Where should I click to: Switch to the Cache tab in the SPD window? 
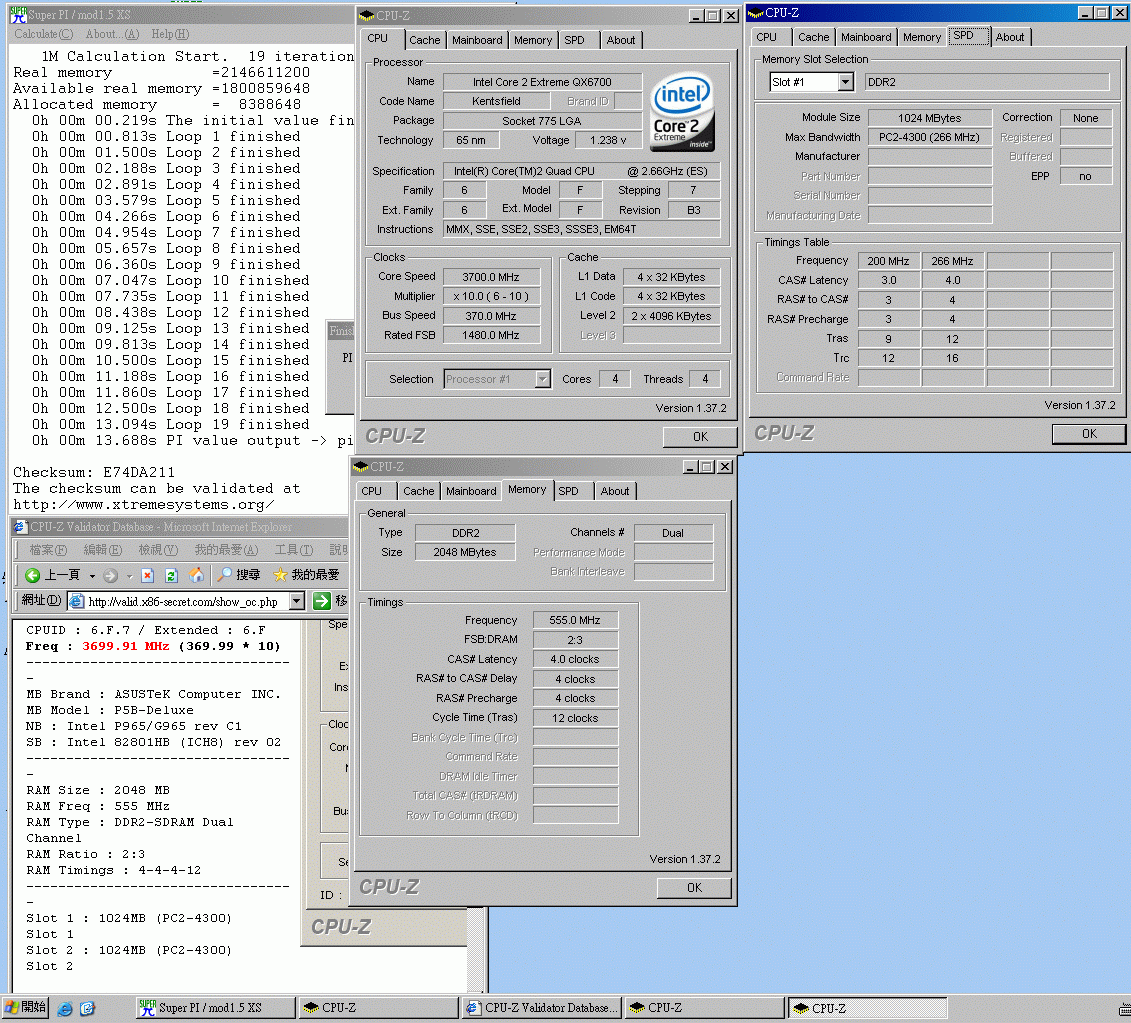pos(814,38)
